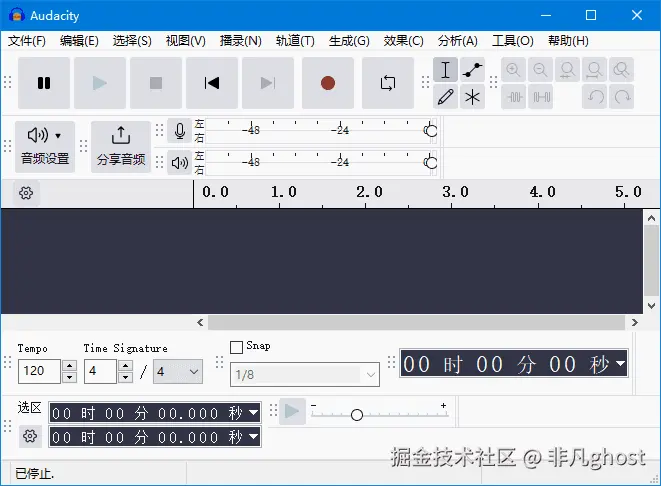Open the 文件(F) menu
Viewport: 661px width, 486px height.
click(27, 41)
